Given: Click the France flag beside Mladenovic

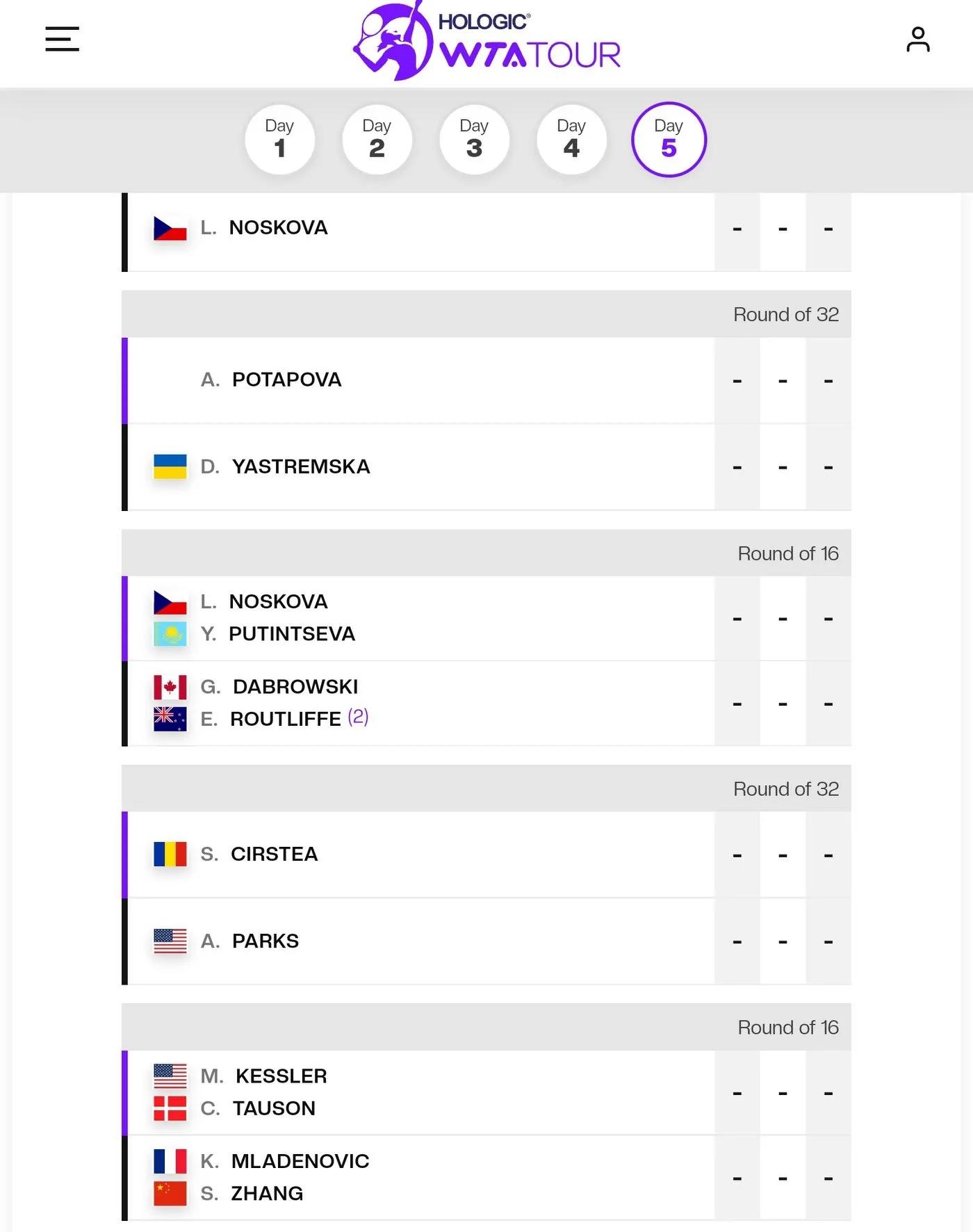Looking at the screenshot, I should pyautogui.click(x=170, y=1161).
